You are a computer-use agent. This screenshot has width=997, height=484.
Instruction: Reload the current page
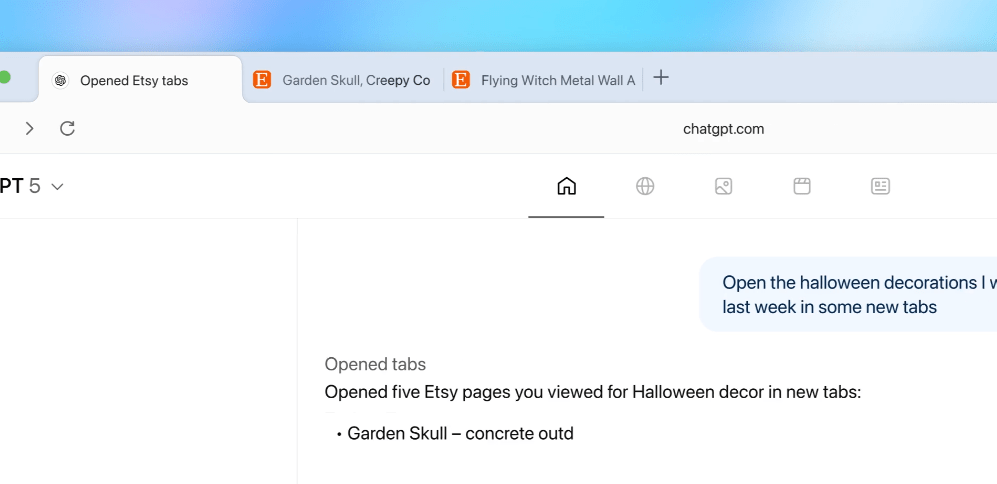[x=68, y=128]
